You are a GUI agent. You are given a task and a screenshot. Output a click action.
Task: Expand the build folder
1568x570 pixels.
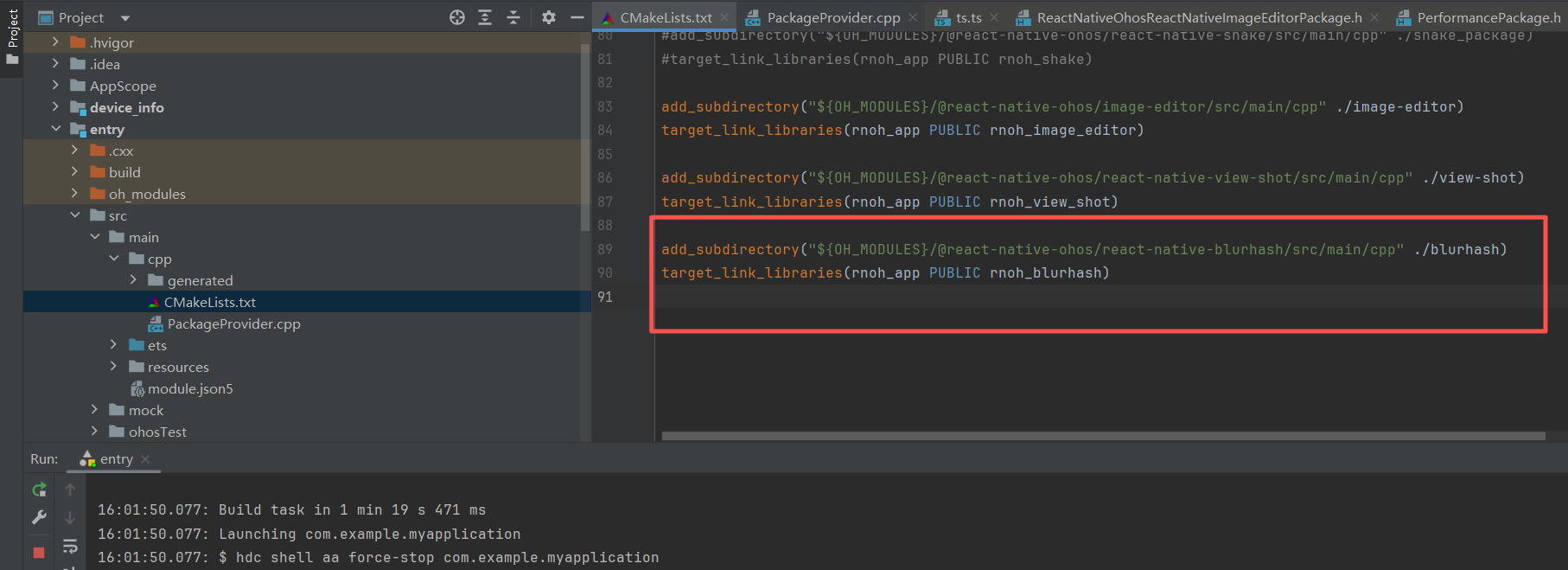[74, 171]
